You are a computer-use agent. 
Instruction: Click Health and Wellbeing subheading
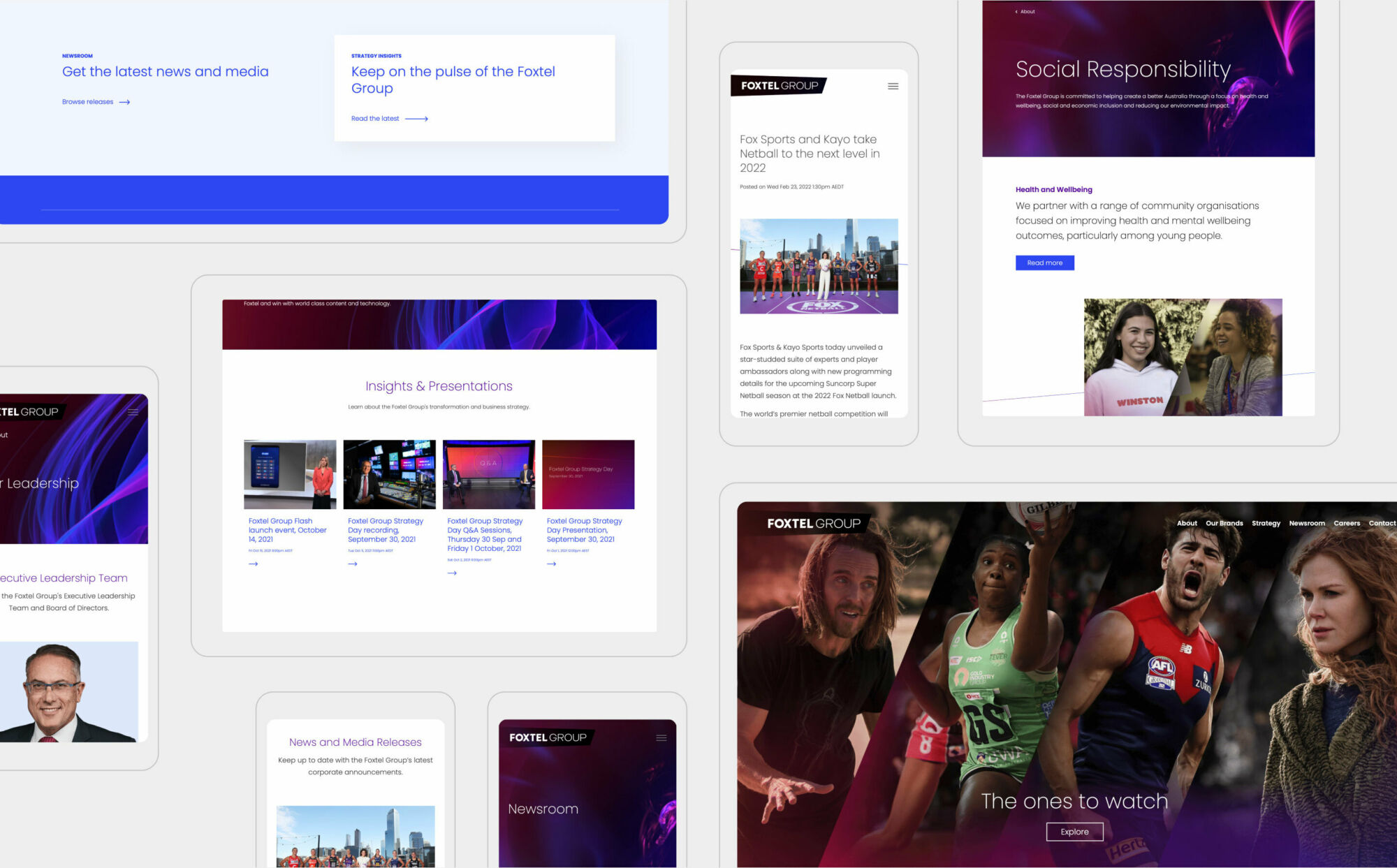[1053, 189]
